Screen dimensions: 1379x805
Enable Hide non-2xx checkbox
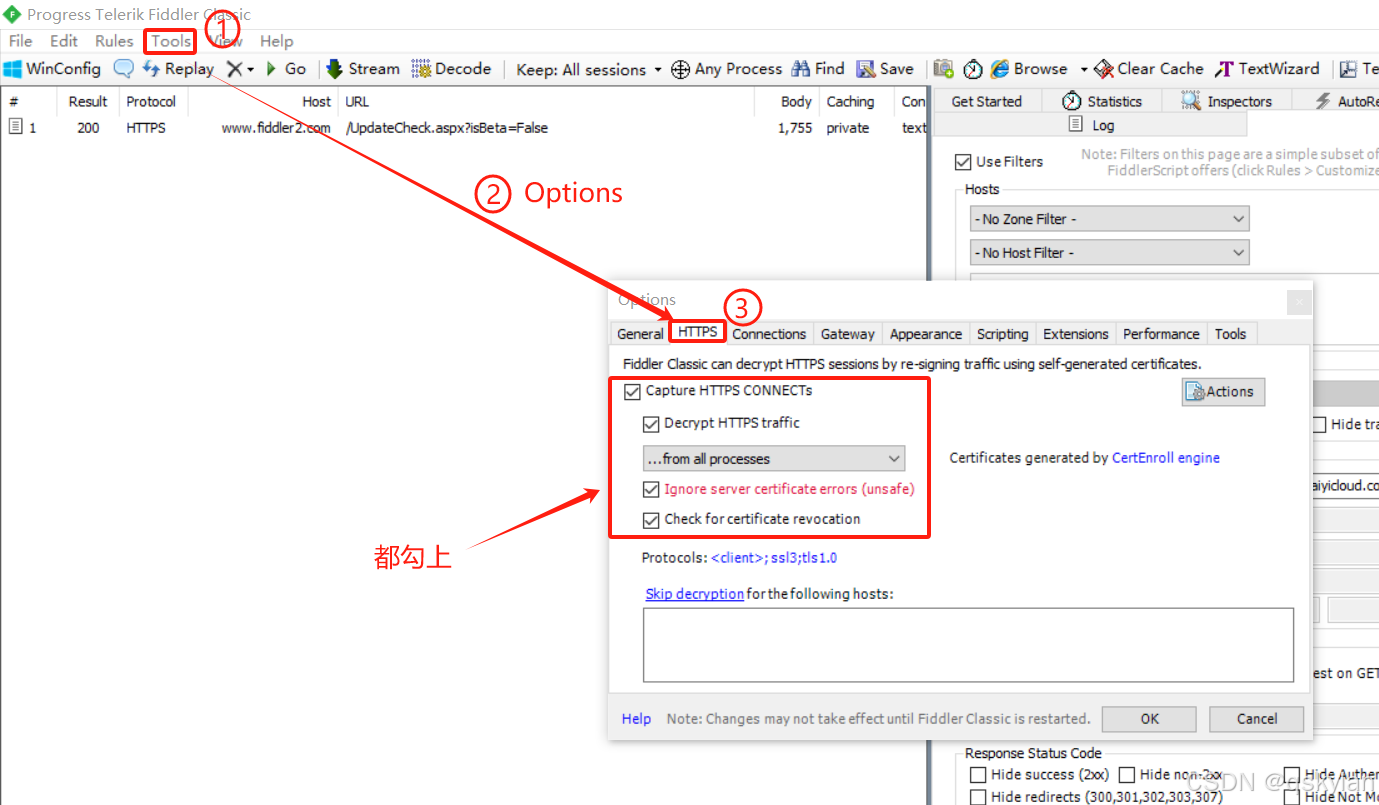[1127, 775]
